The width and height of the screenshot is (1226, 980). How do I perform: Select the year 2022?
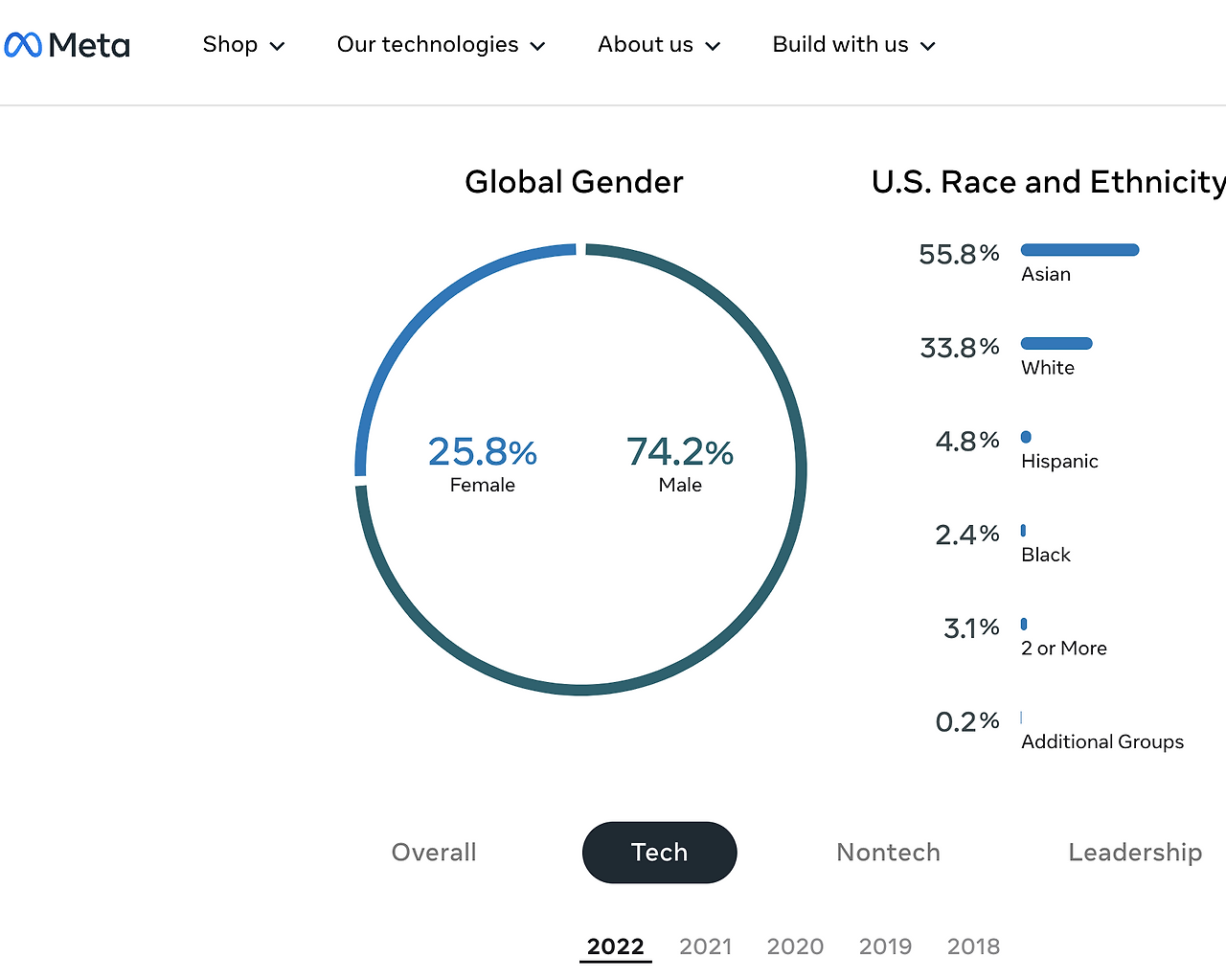(615, 946)
